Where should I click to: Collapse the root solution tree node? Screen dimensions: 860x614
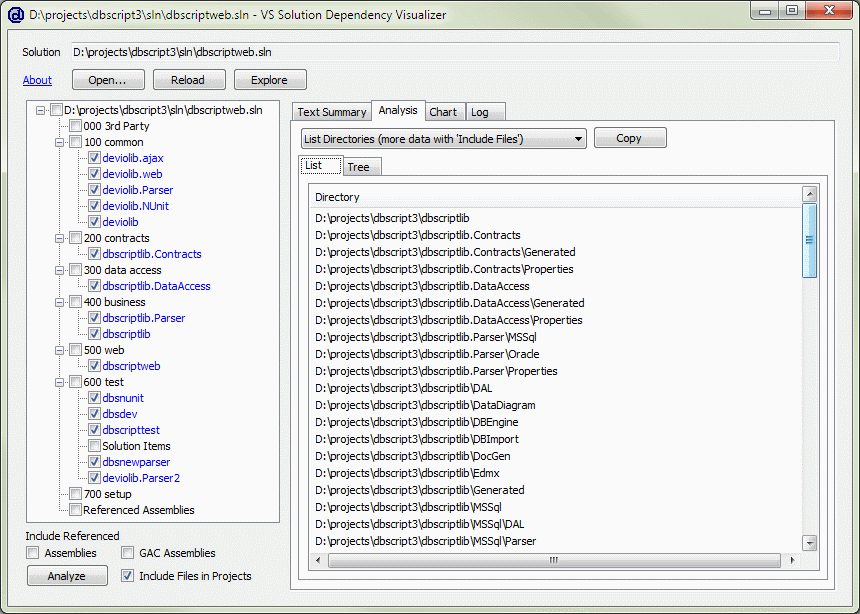pos(40,110)
